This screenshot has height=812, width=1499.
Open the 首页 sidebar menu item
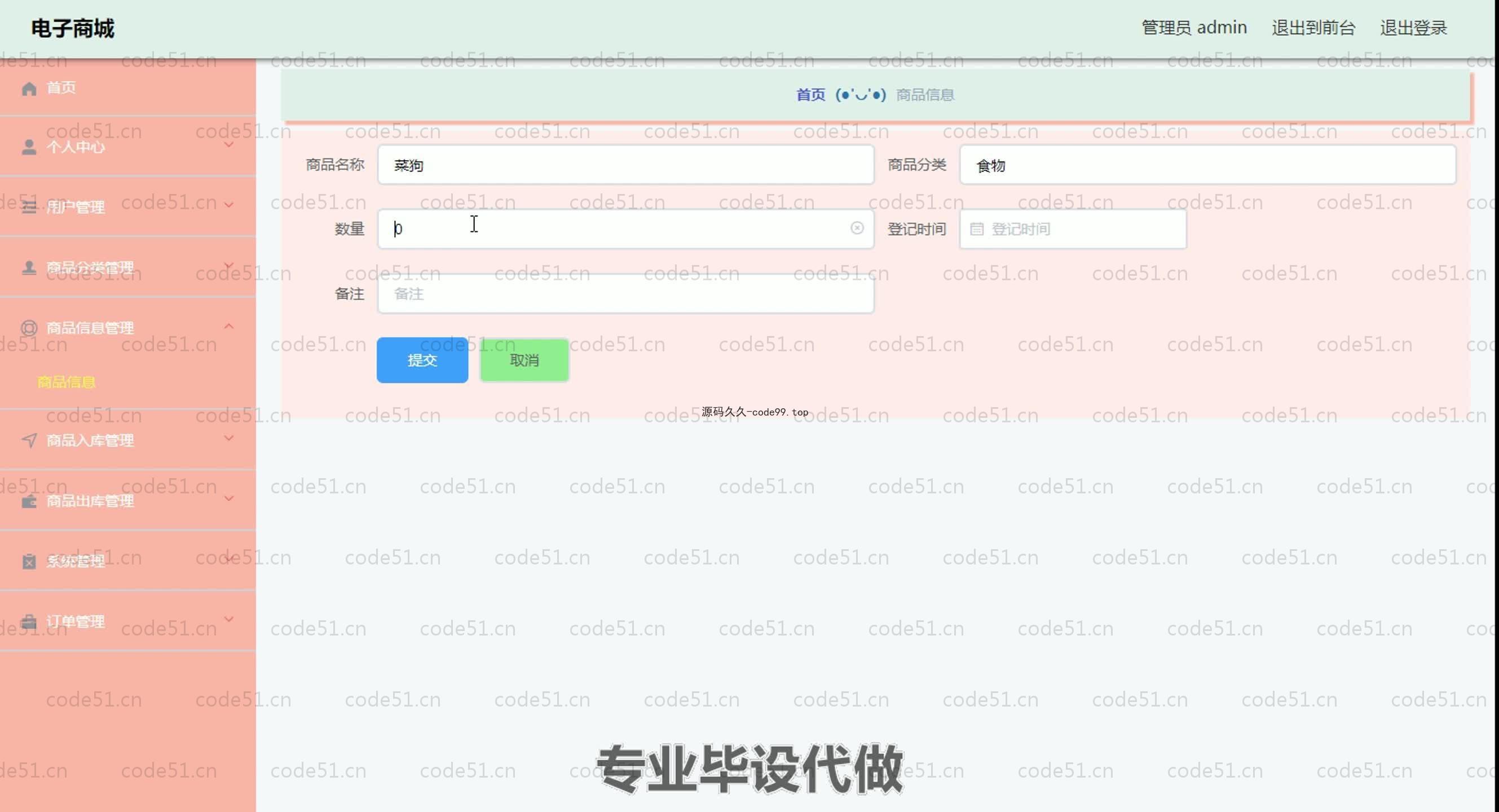click(128, 89)
